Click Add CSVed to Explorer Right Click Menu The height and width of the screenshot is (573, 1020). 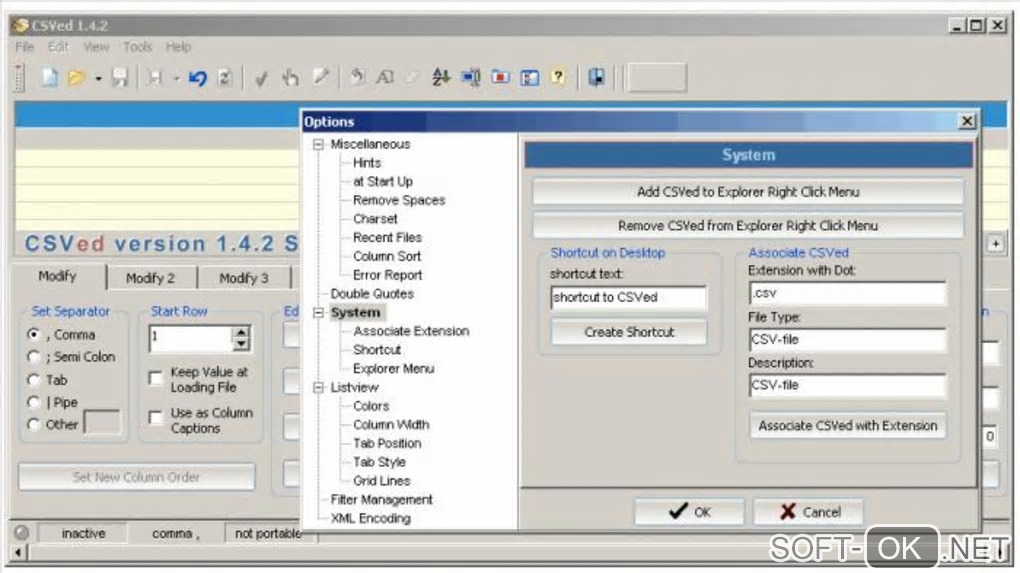[748, 192]
